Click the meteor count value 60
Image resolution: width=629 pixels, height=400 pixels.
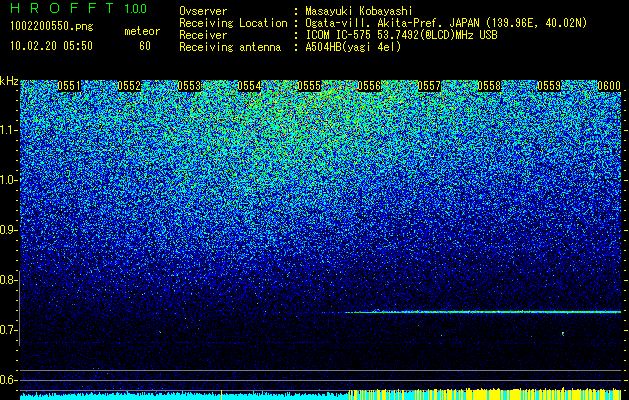click(145, 46)
